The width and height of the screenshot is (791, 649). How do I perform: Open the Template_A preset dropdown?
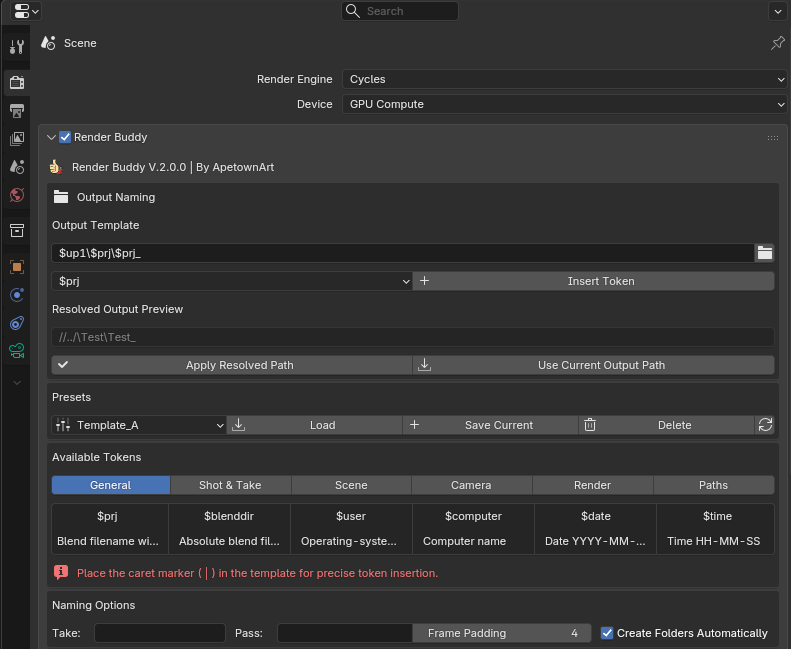coord(139,425)
